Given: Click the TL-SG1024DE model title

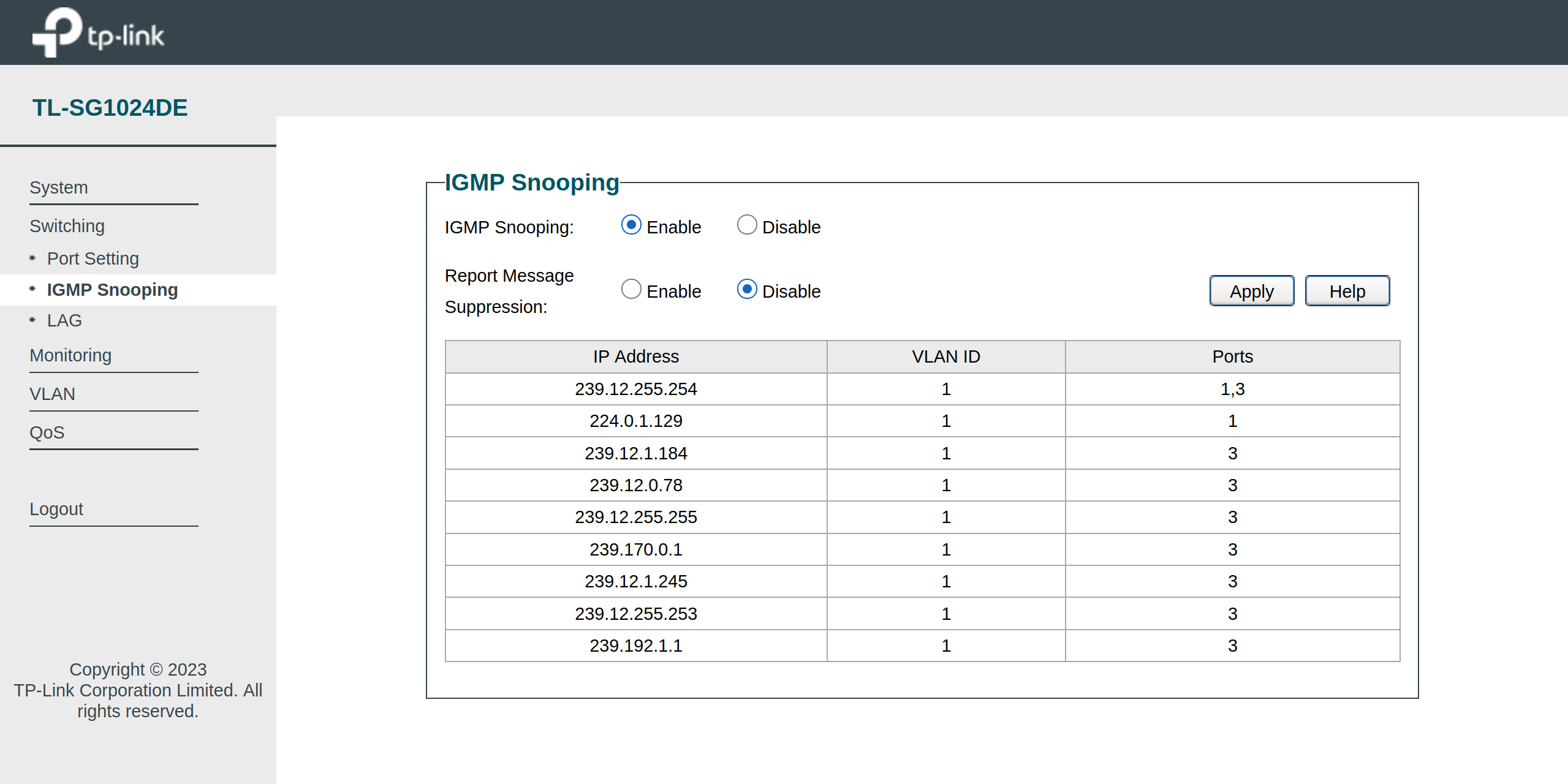Looking at the screenshot, I should 110,108.
